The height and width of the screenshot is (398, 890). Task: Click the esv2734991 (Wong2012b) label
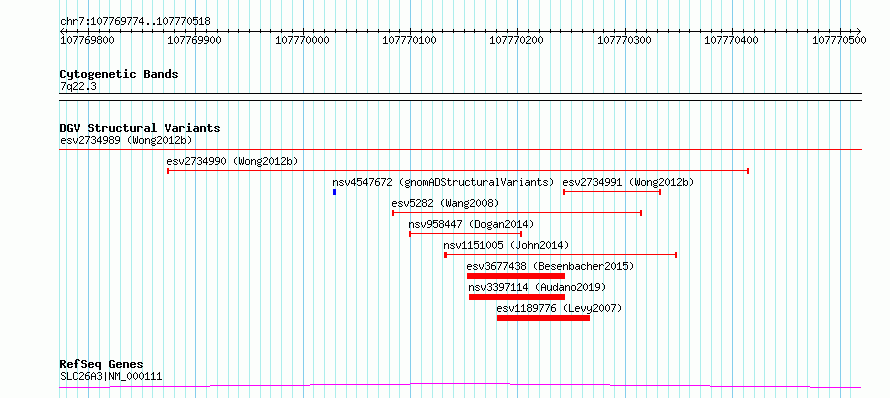pos(628,182)
